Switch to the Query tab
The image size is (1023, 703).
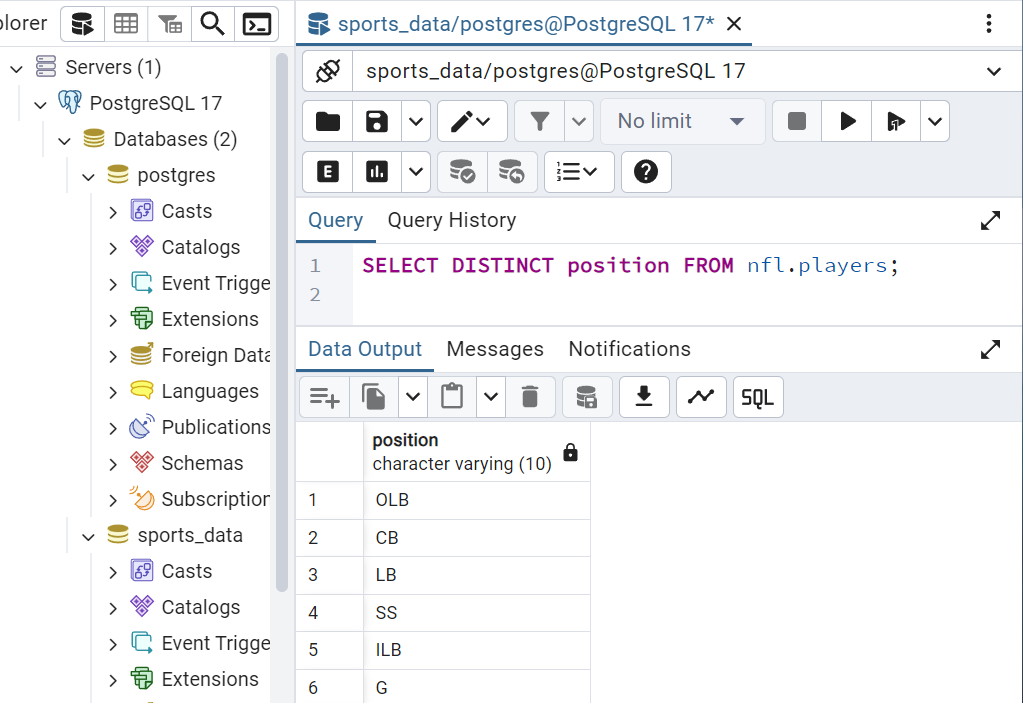[335, 220]
